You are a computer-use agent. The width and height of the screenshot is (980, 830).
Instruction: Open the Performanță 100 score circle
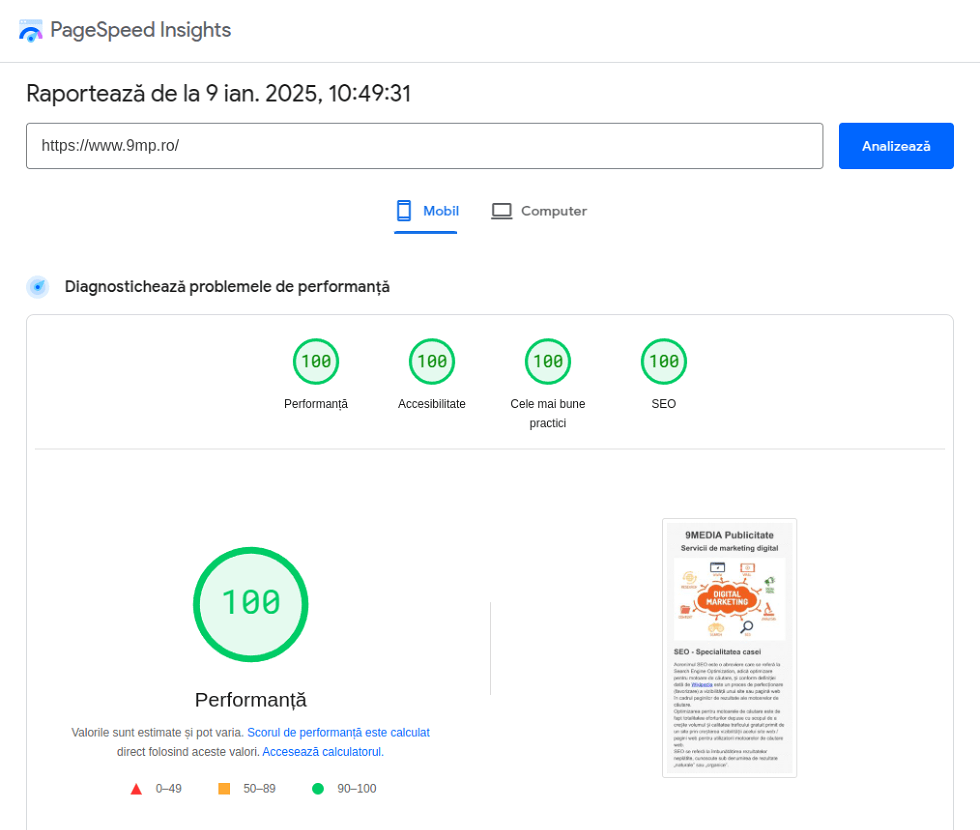pos(316,361)
